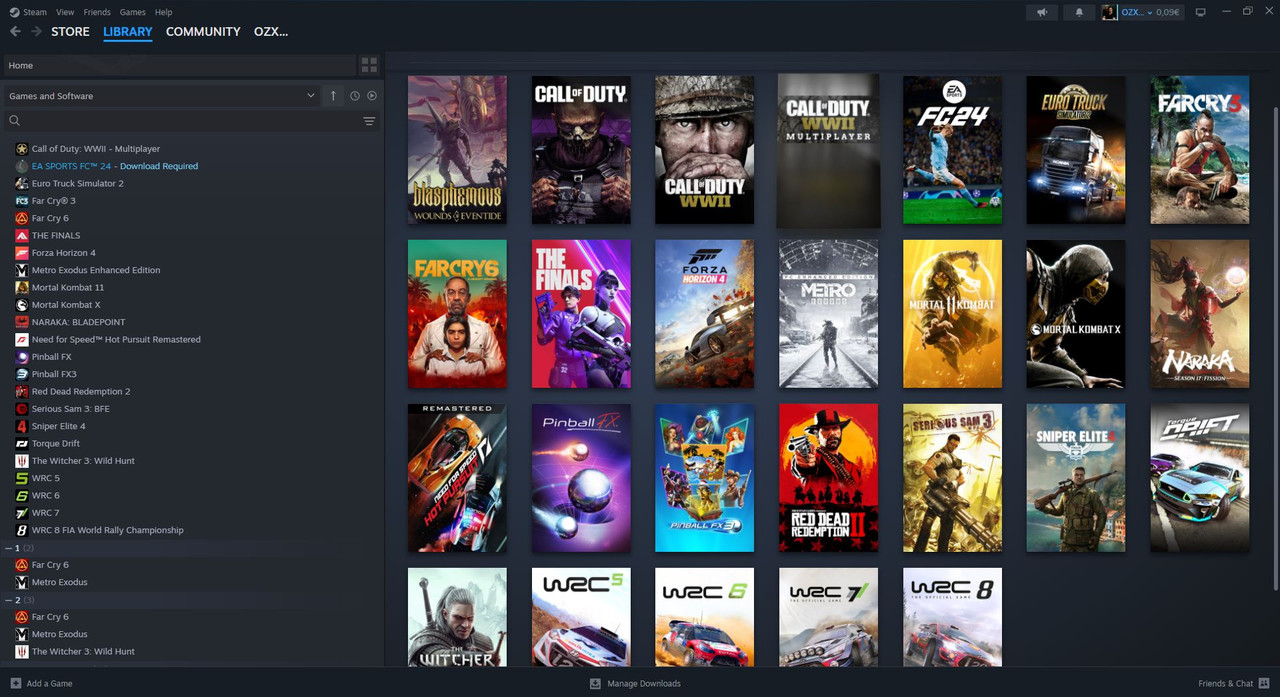Go back with the left arrow
This screenshot has width=1280, height=697.
pos(15,32)
